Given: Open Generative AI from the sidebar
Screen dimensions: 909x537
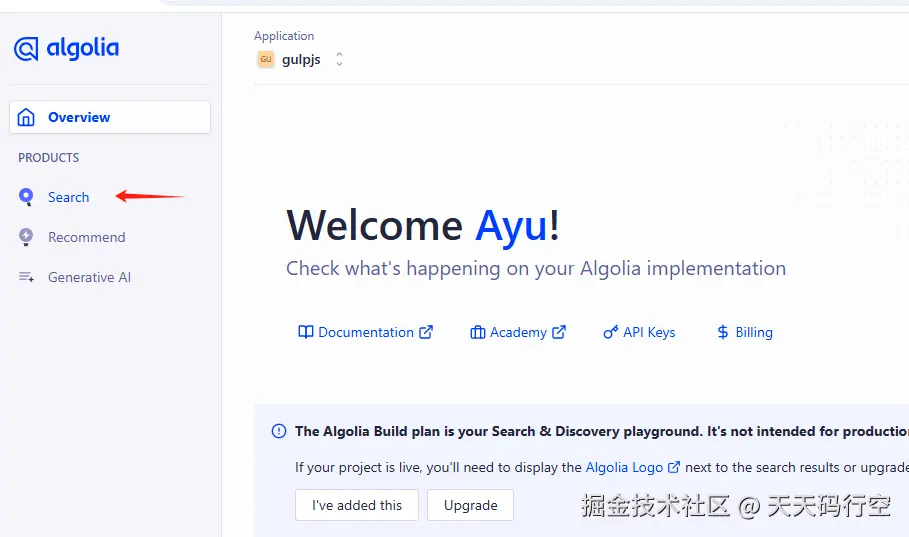Looking at the screenshot, I should pyautogui.click(x=89, y=277).
